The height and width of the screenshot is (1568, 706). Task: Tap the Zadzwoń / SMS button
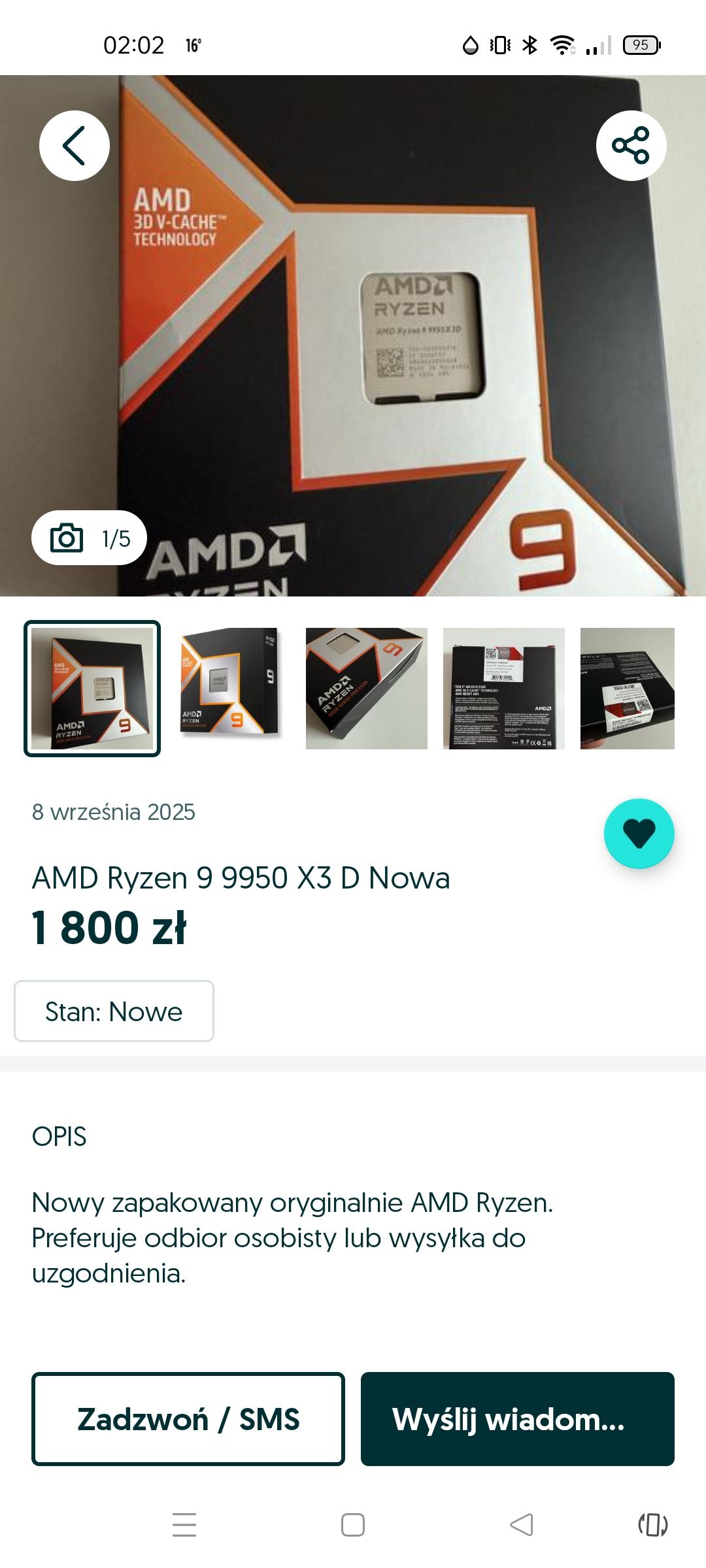click(x=188, y=1419)
